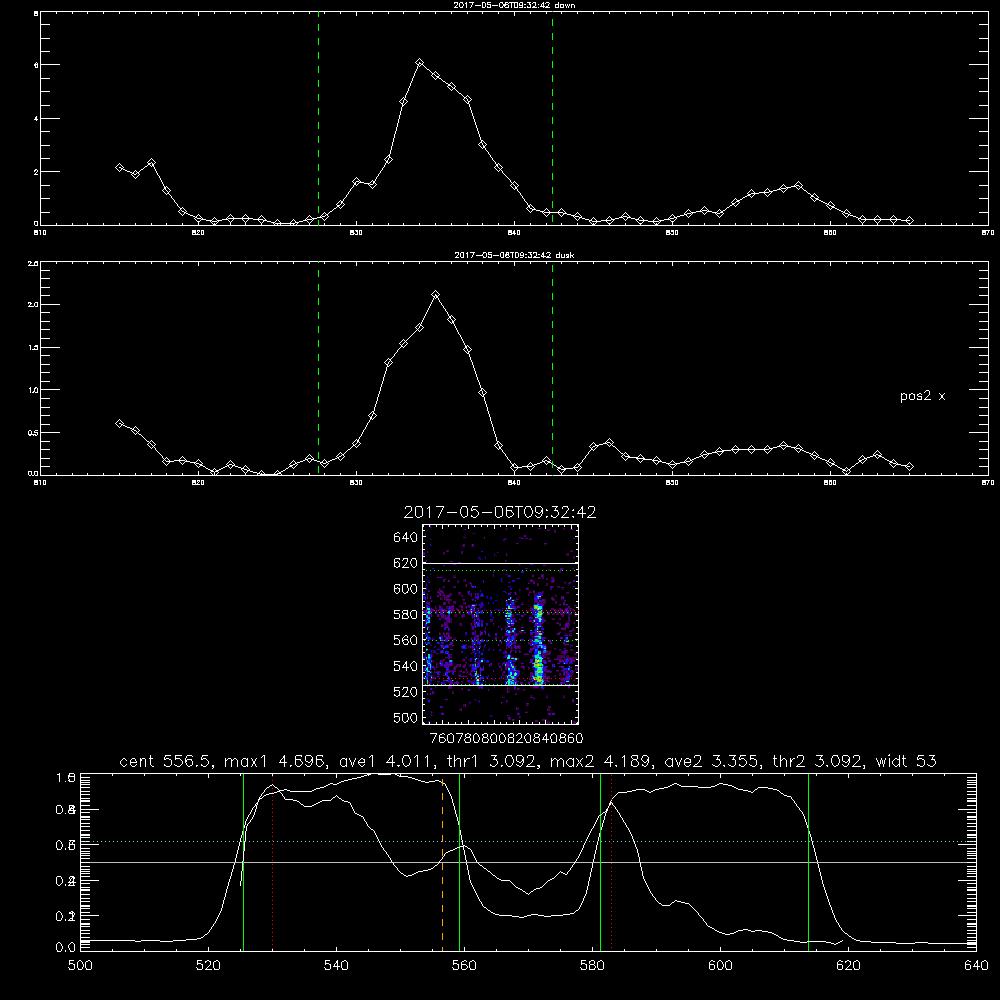The width and height of the screenshot is (1000, 1000).
Task: Open the colored heatmap image
Action: [501, 624]
